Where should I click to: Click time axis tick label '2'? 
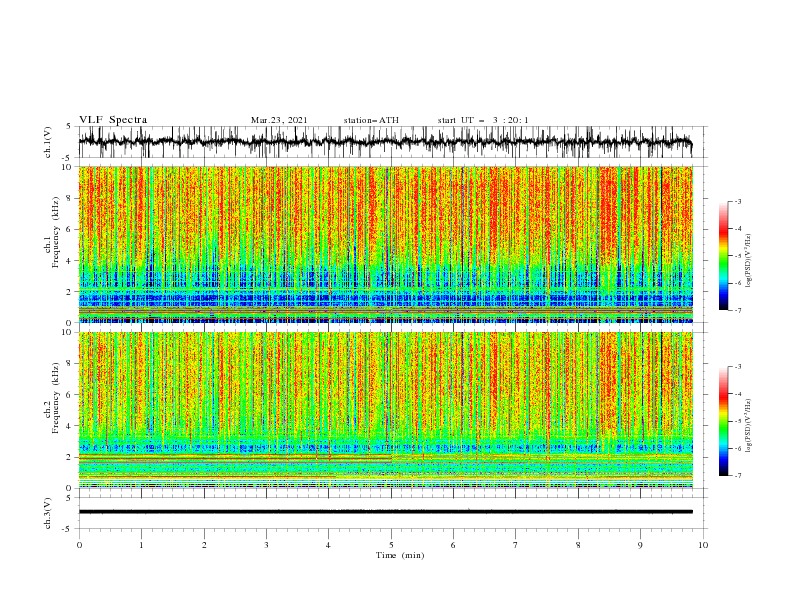coord(204,545)
